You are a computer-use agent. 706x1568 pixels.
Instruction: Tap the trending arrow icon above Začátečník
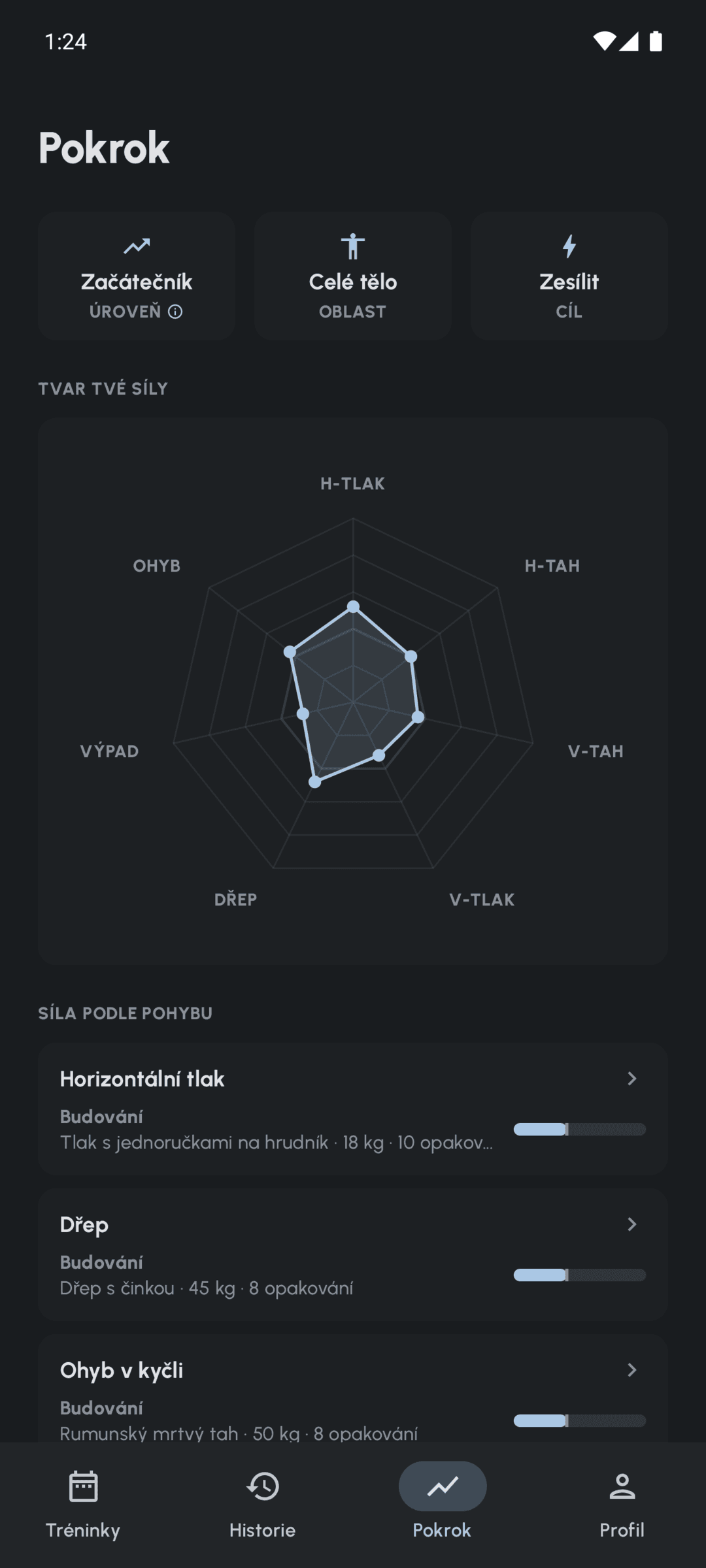coord(137,246)
